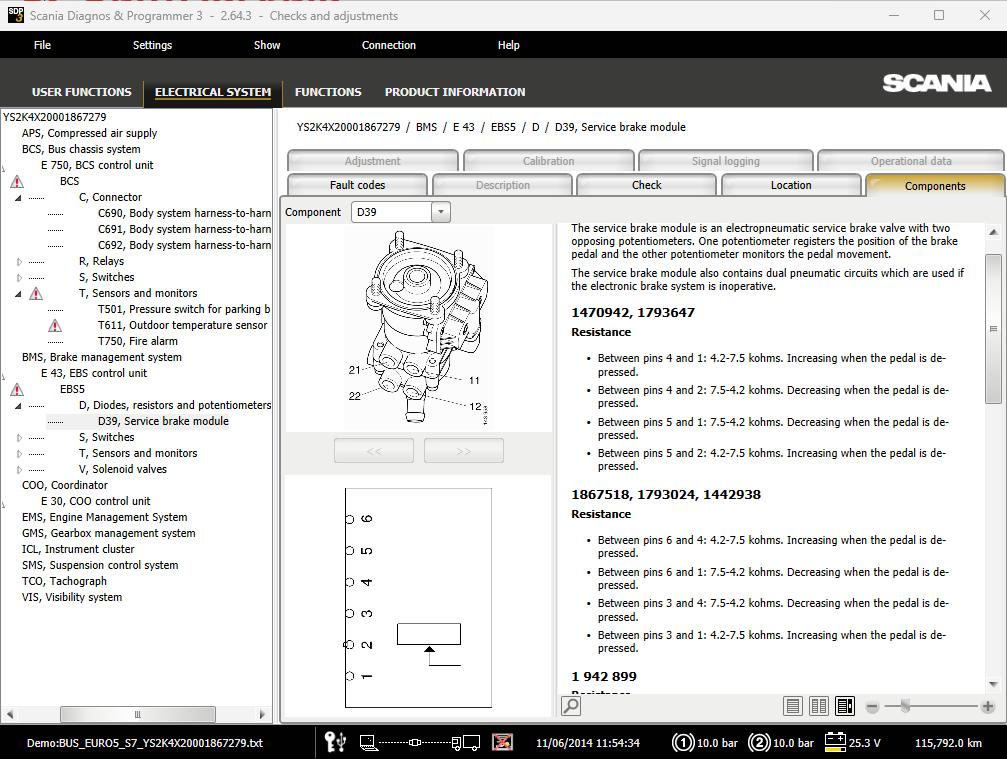The width and height of the screenshot is (1007, 759).
Task: Click the red crossed-out status icon
Action: click(x=502, y=742)
